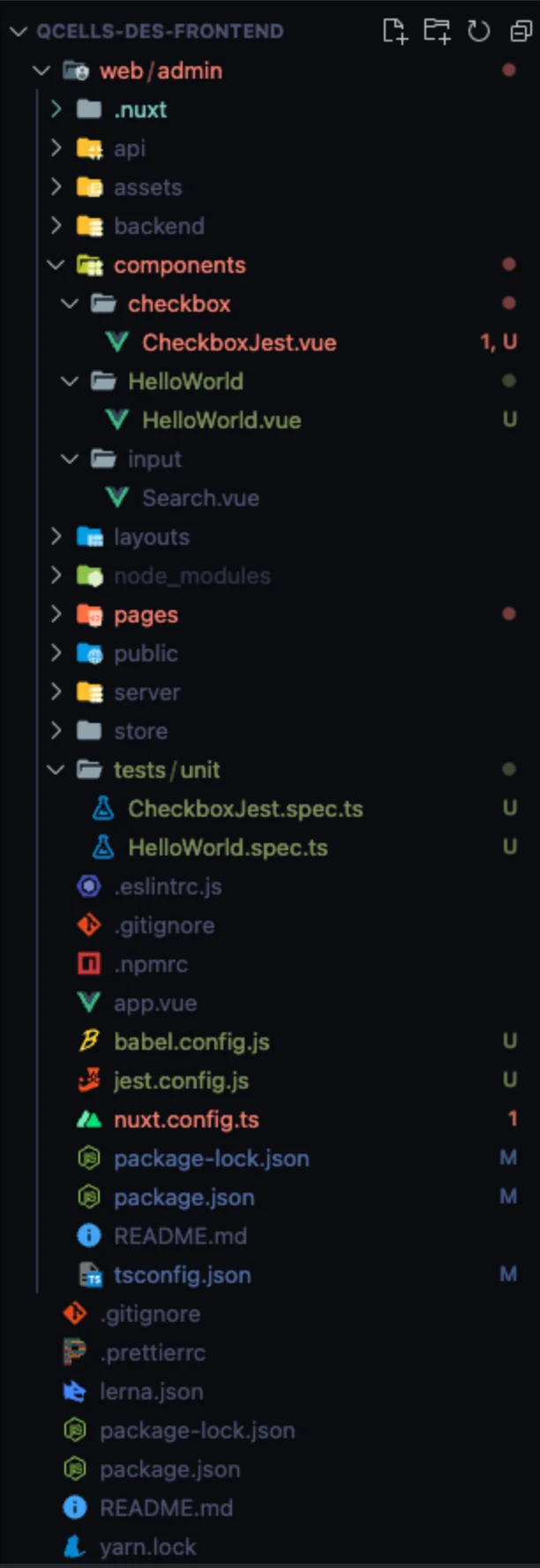
Task: Collapse the components folder
Action: pos(56,265)
